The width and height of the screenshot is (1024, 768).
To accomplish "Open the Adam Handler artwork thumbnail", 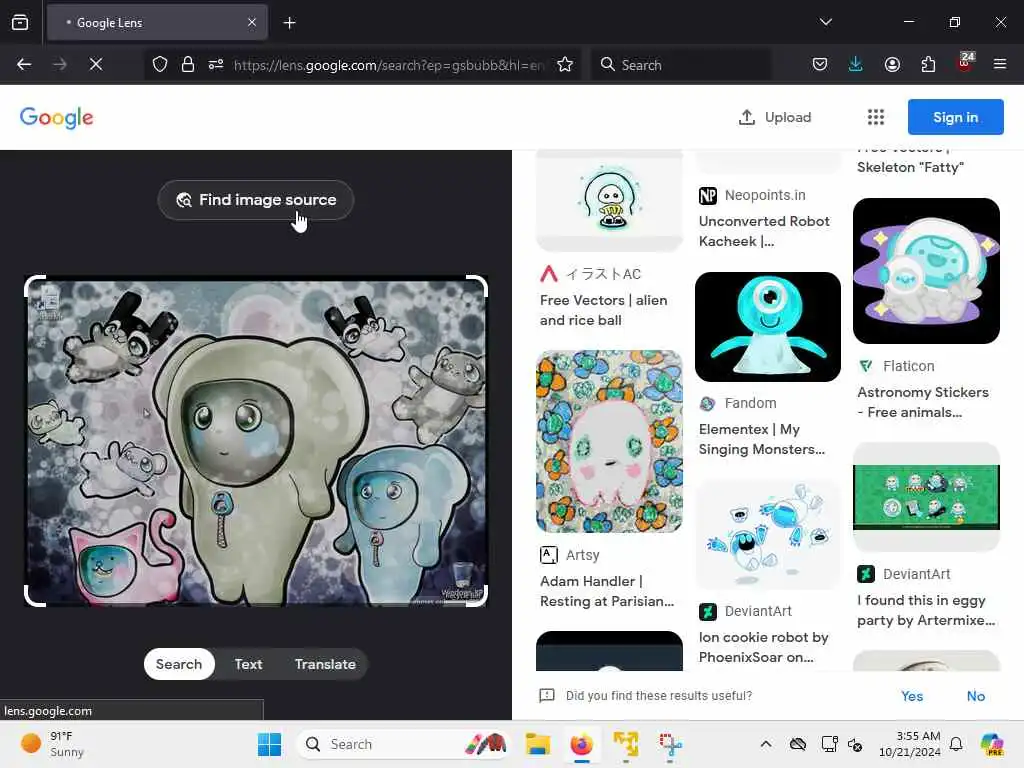I will [609, 441].
